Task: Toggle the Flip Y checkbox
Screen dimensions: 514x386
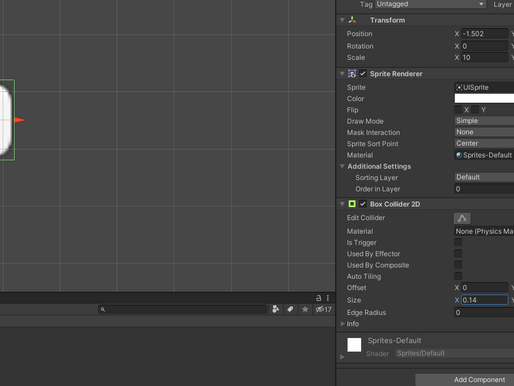Action: [475, 110]
